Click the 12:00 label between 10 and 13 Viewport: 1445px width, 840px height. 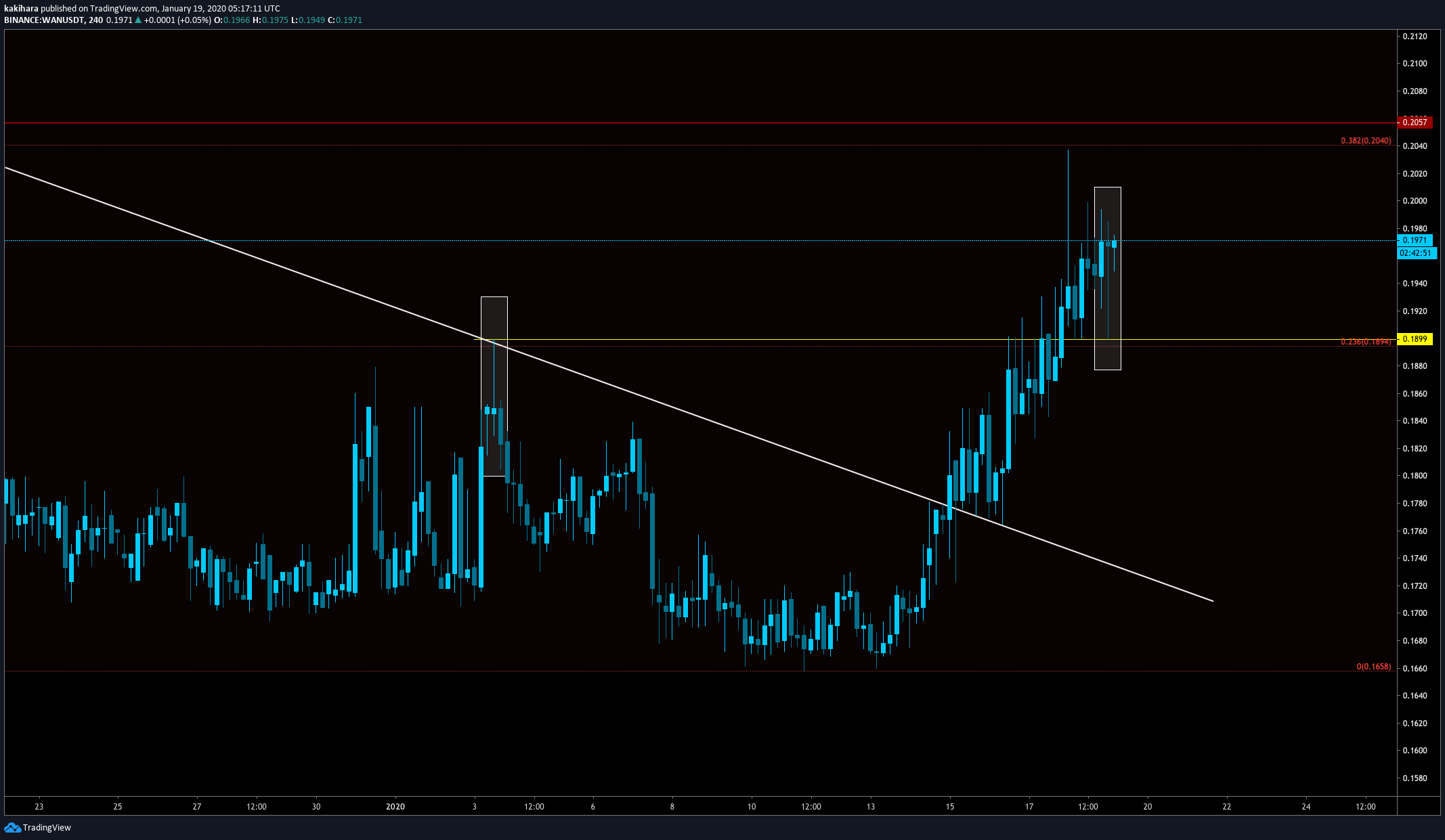point(811,807)
